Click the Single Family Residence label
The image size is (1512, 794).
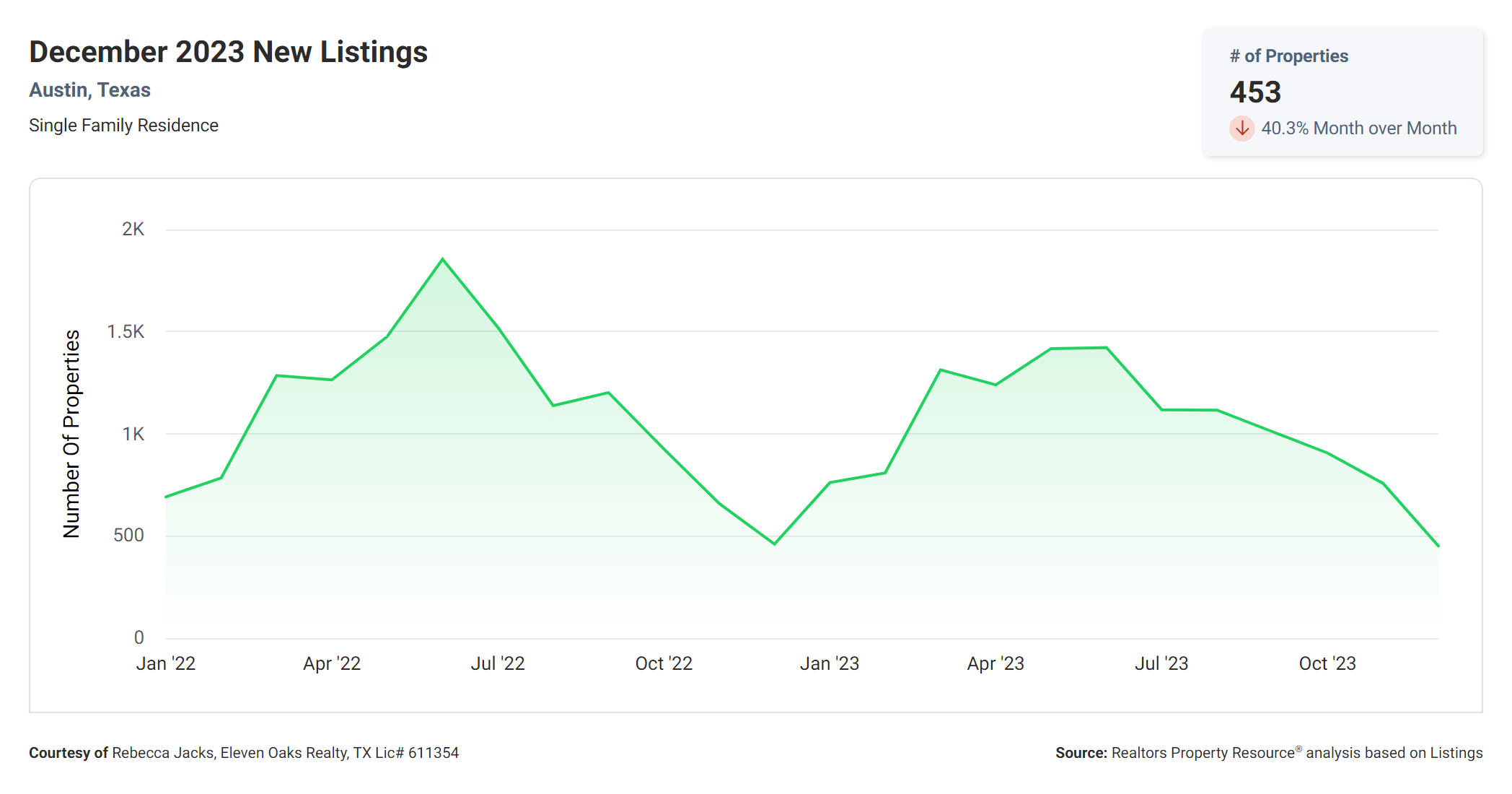pyautogui.click(x=123, y=126)
